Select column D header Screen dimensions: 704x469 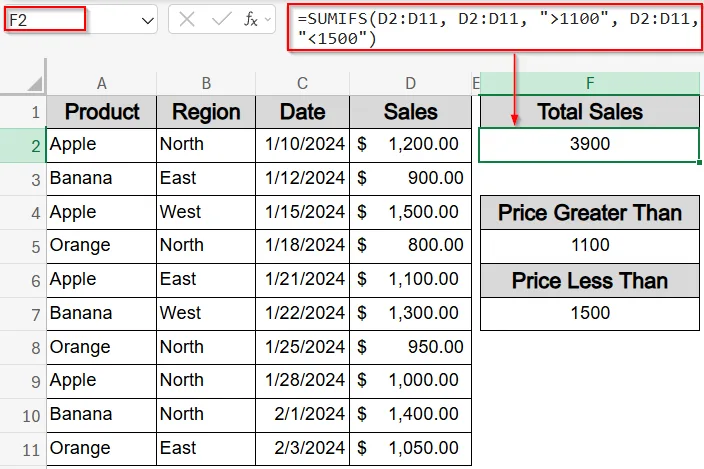tap(410, 83)
